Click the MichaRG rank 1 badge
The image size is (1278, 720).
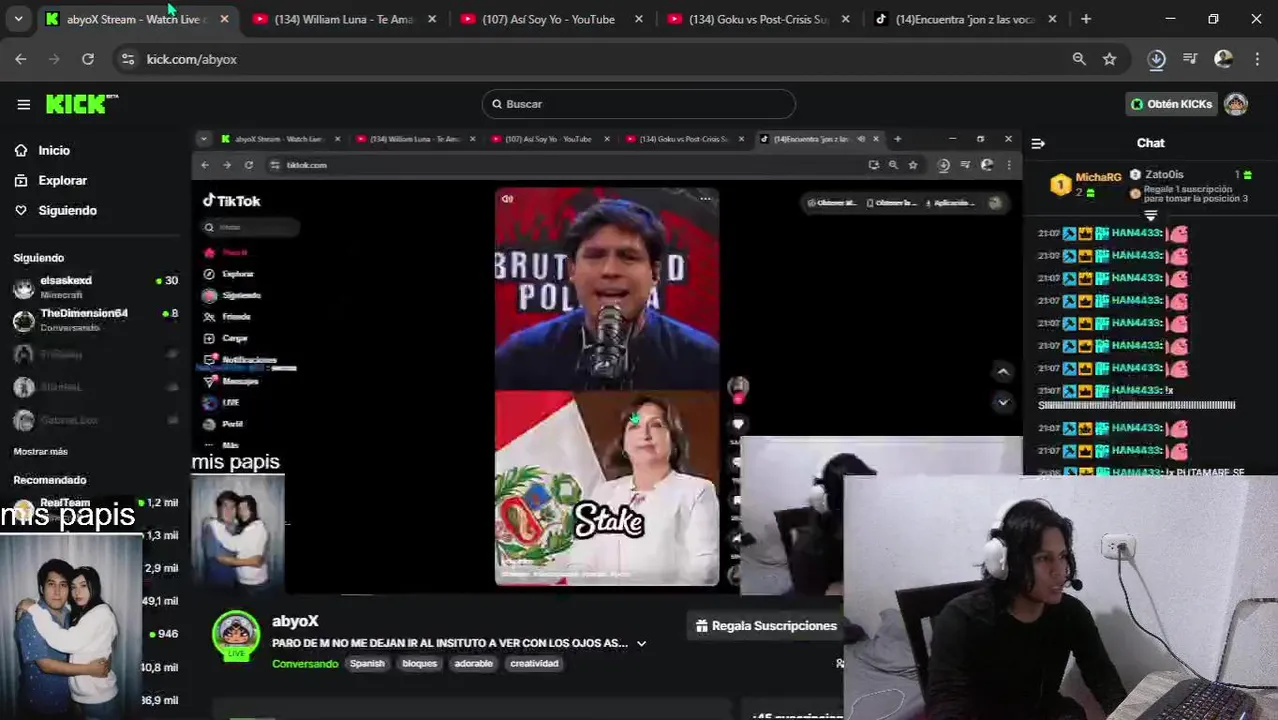coord(1060,185)
